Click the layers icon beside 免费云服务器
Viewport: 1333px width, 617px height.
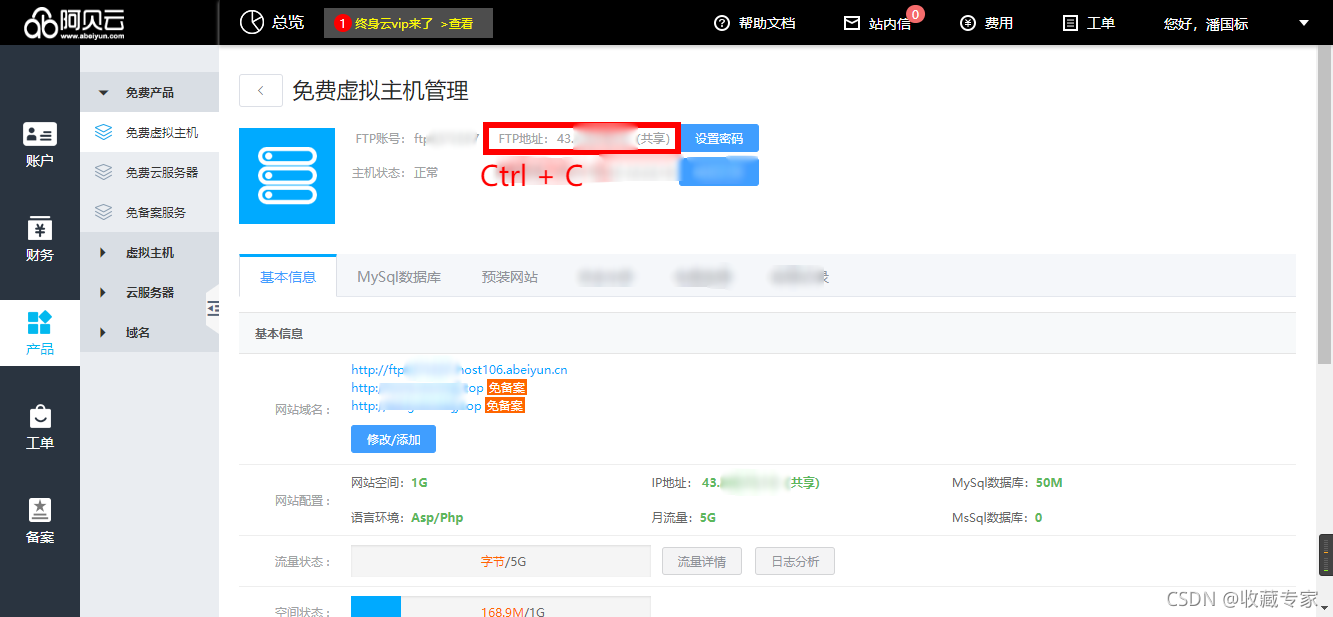pyautogui.click(x=103, y=172)
